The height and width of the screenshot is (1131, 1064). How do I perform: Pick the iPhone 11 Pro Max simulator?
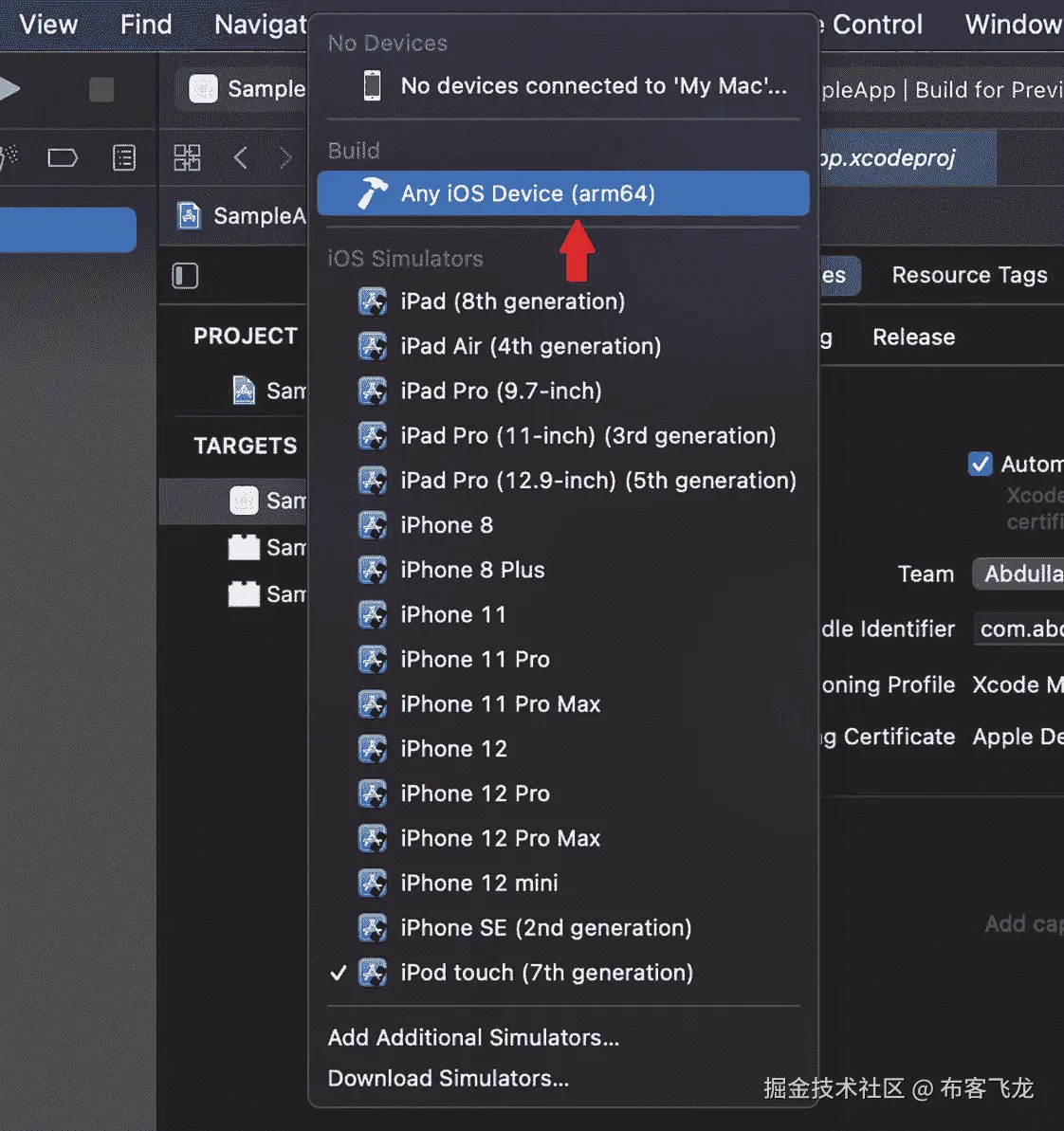pyautogui.click(x=562, y=704)
